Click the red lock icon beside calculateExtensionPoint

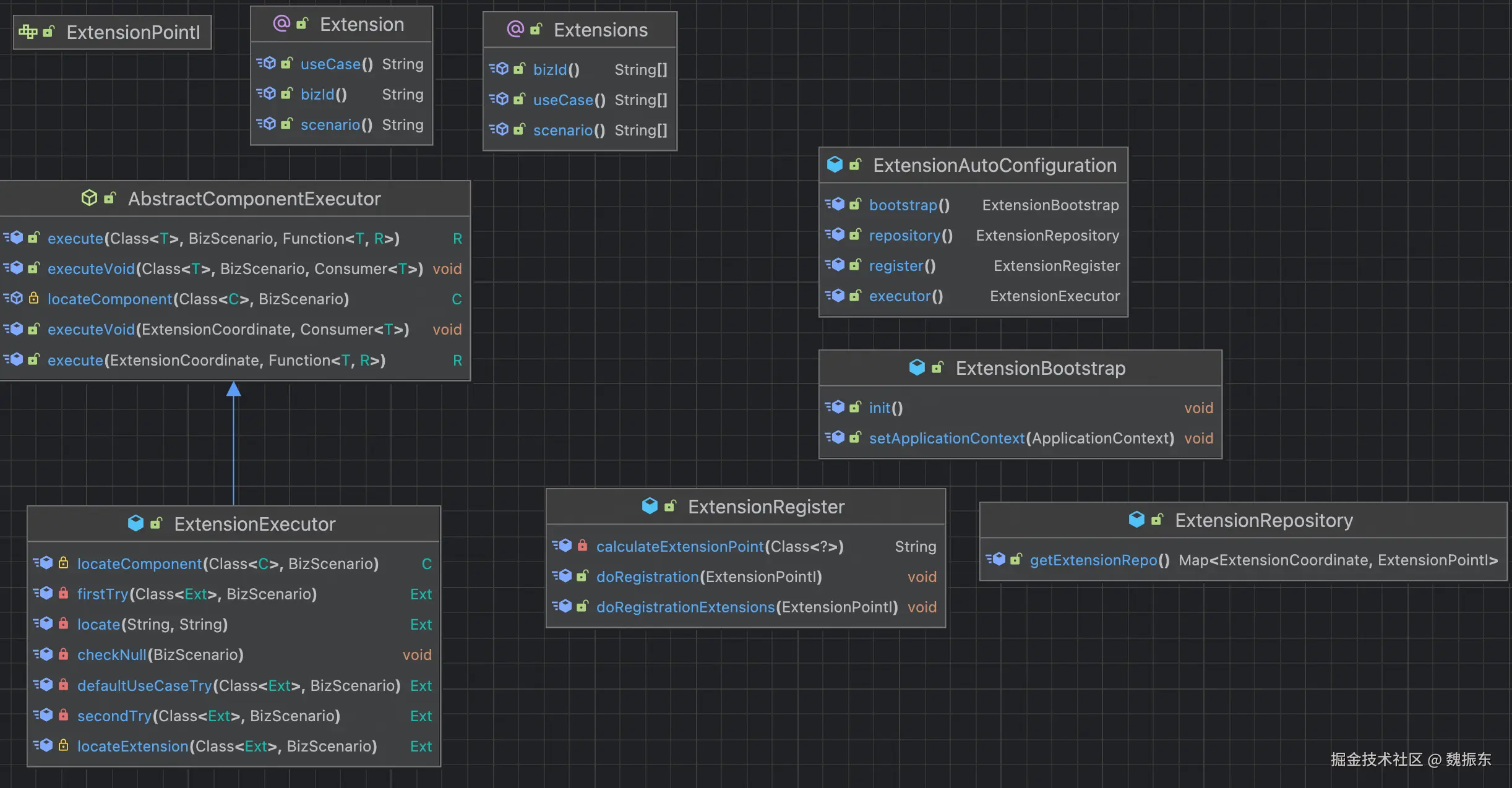click(x=582, y=546)
